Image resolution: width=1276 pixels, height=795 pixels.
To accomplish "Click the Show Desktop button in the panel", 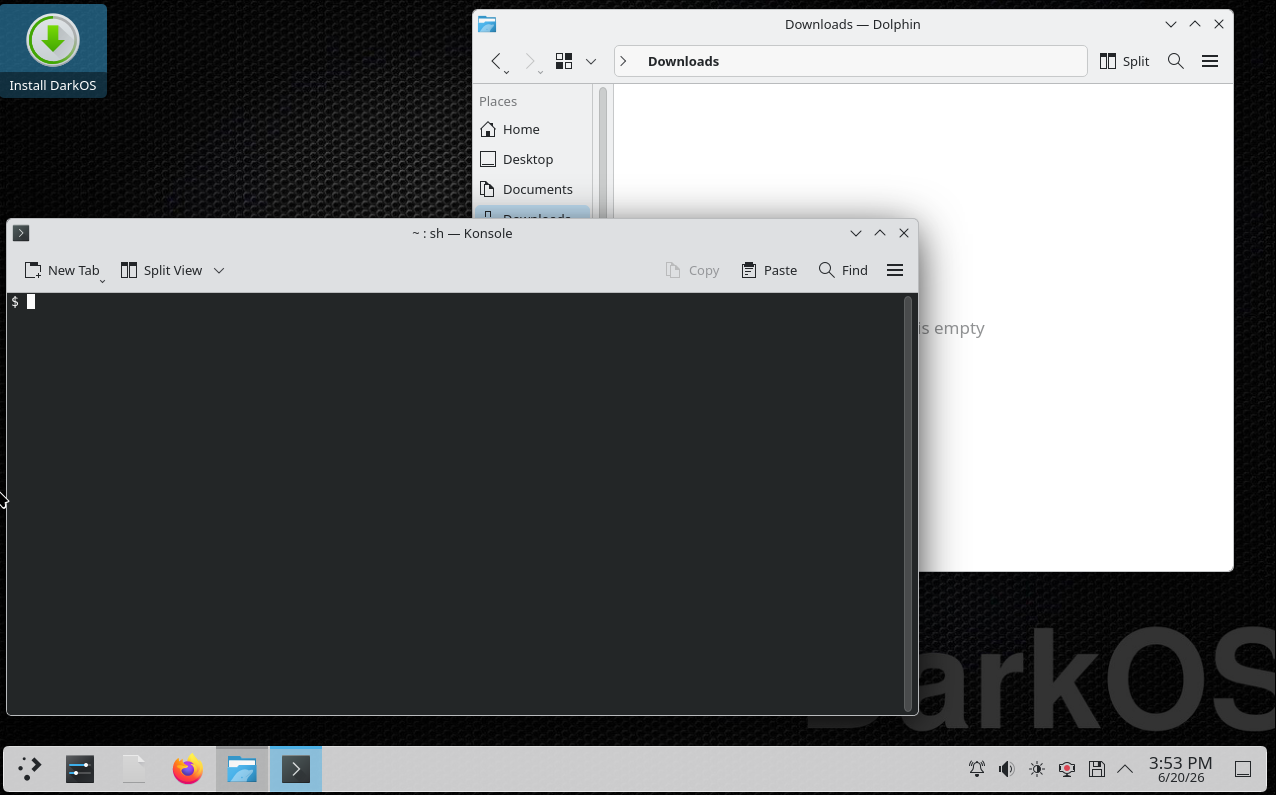I will tap(1243, 769).
